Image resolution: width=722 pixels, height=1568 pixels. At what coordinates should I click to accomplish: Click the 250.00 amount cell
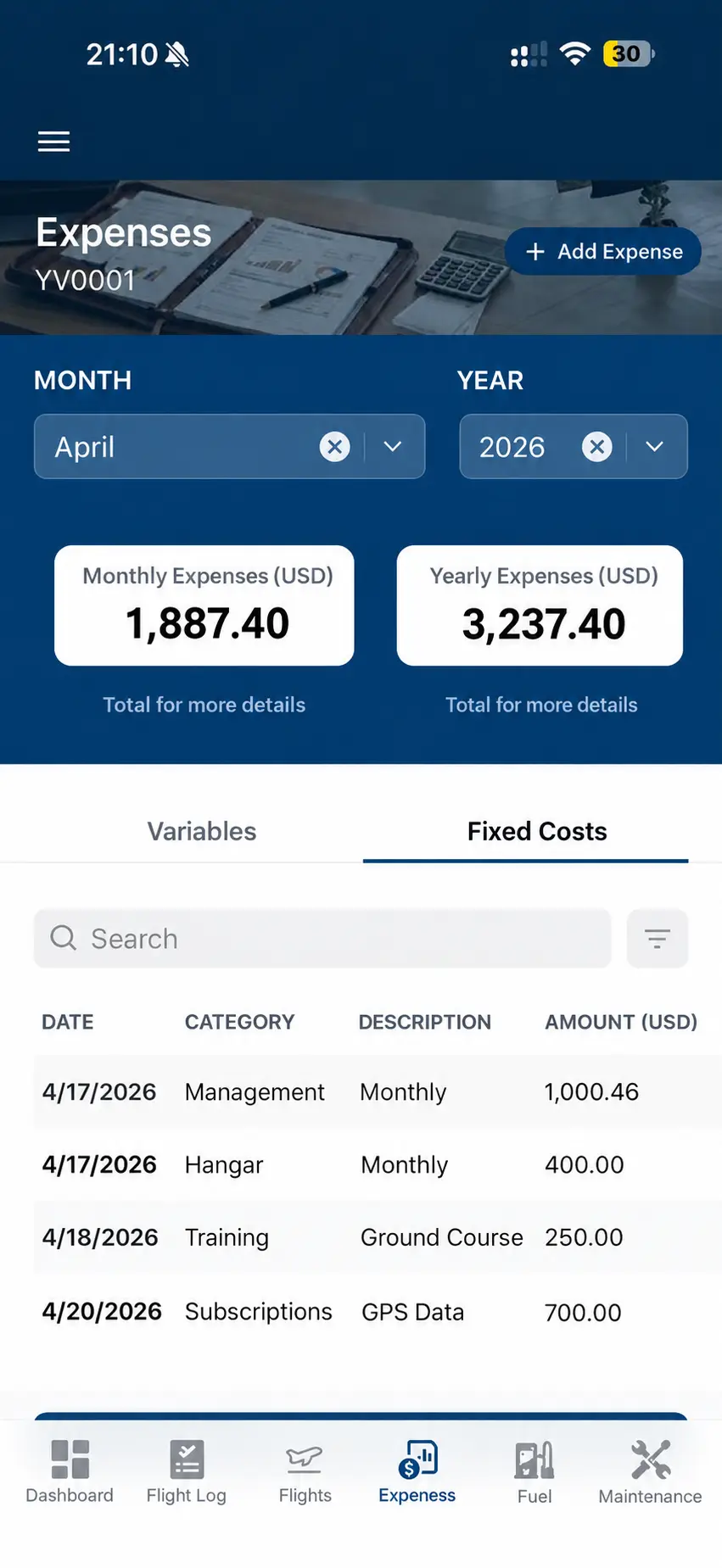(584, 1238)
